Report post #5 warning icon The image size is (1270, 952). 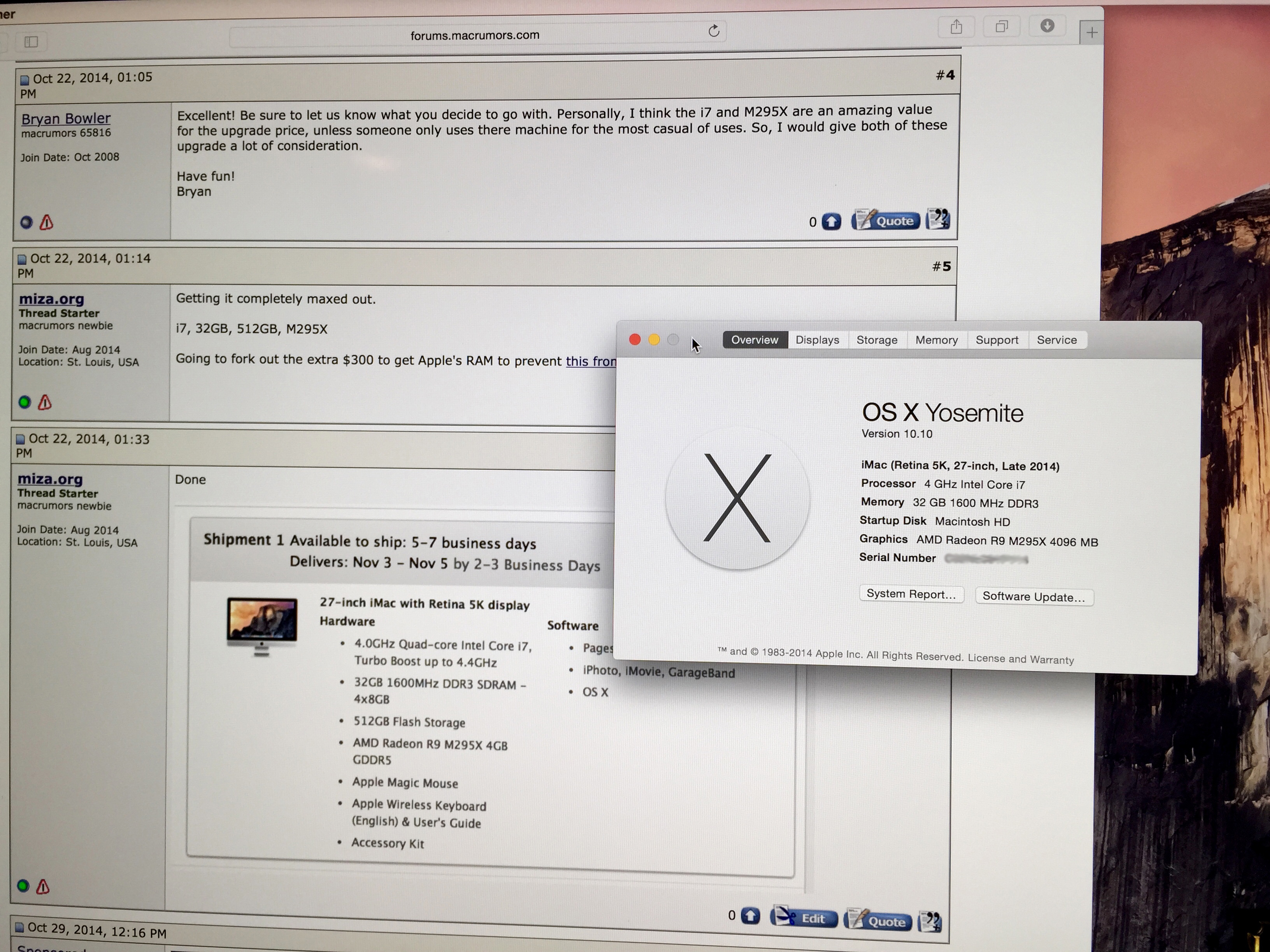(x=45, y=402)
